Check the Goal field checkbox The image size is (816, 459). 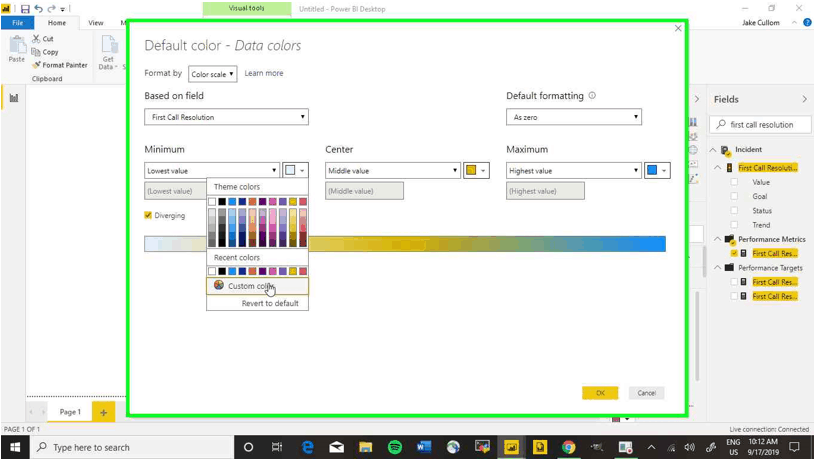(734, 196)
